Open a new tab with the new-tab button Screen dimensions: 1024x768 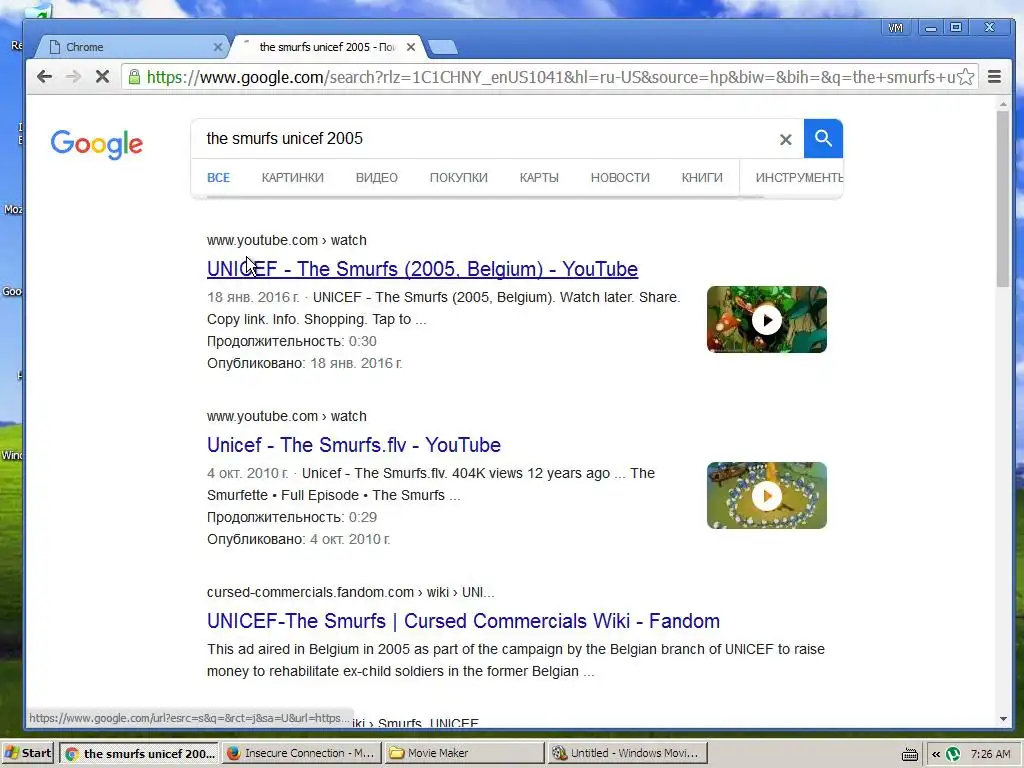tap(443, 47)
